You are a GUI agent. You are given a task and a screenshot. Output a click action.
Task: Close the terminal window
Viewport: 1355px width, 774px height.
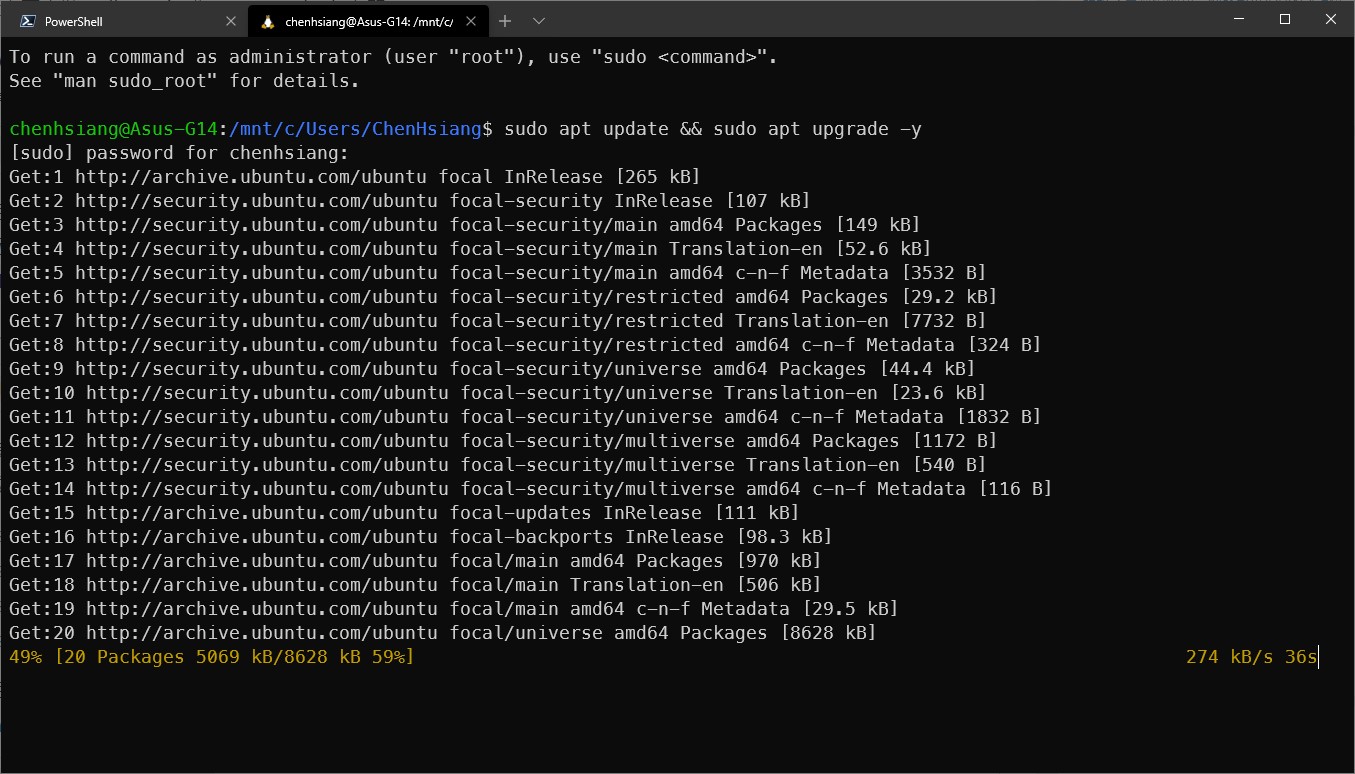click(1331, 19)
